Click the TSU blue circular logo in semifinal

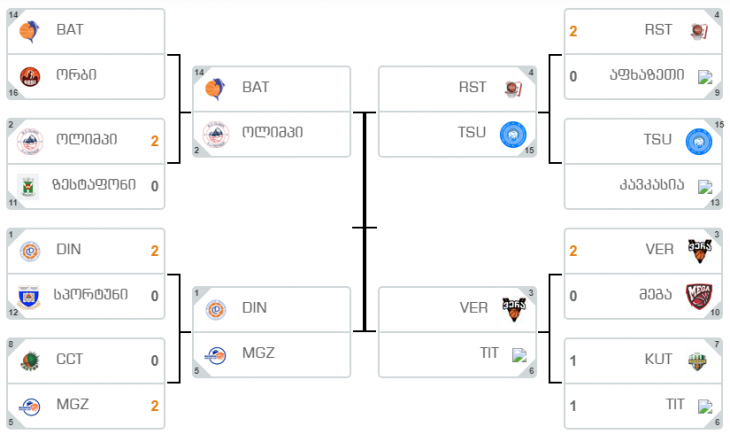(x=513, y=135)
